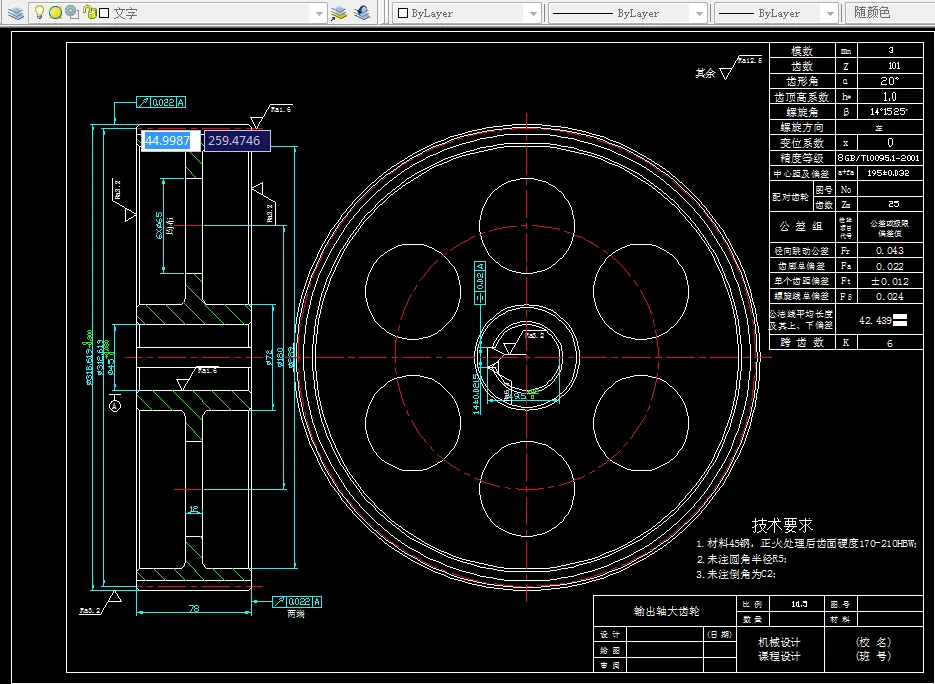Click the (校名) cell

[x=873, y=642]
